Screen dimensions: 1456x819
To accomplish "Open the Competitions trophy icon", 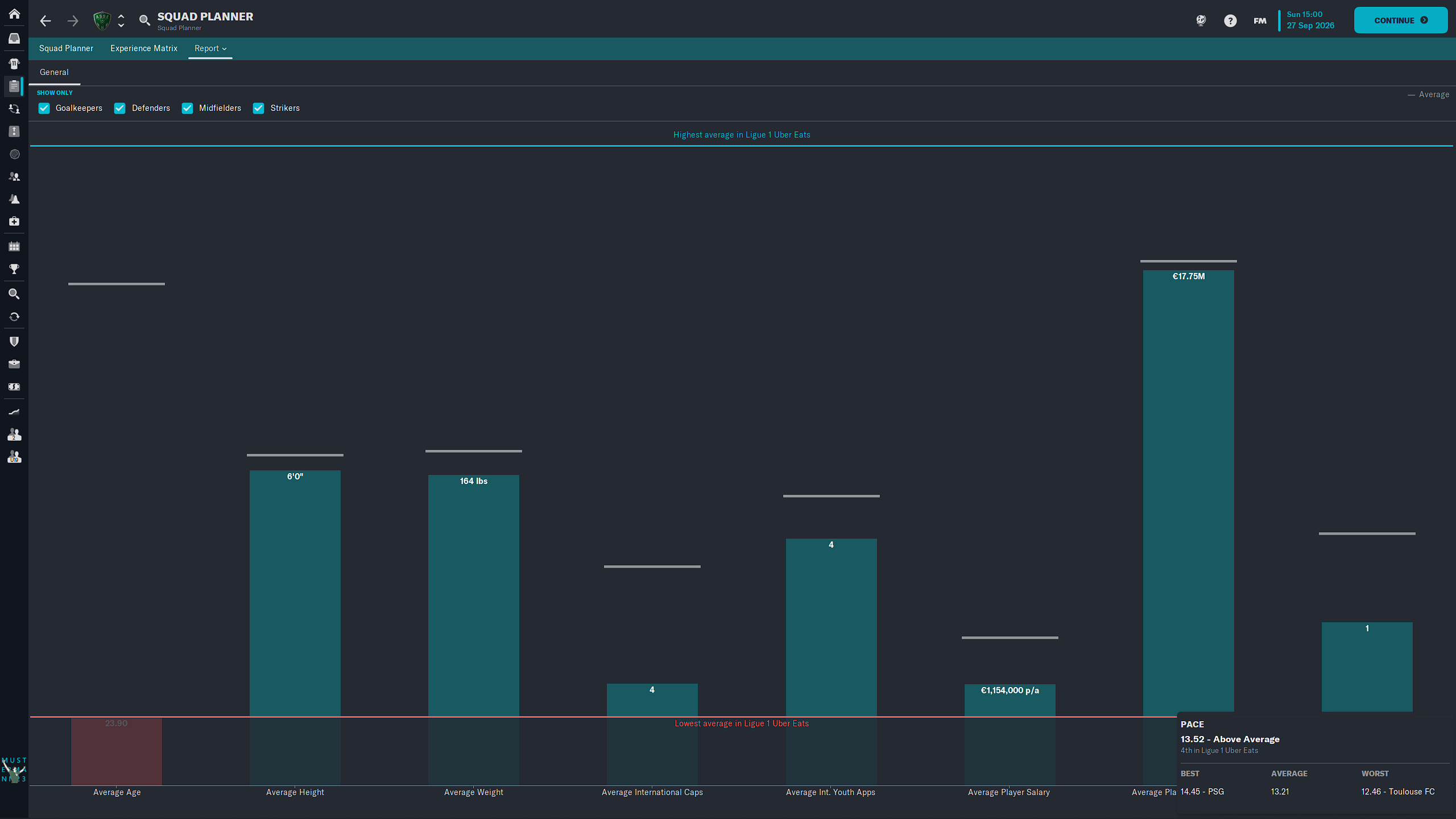I will click(14, 269).
